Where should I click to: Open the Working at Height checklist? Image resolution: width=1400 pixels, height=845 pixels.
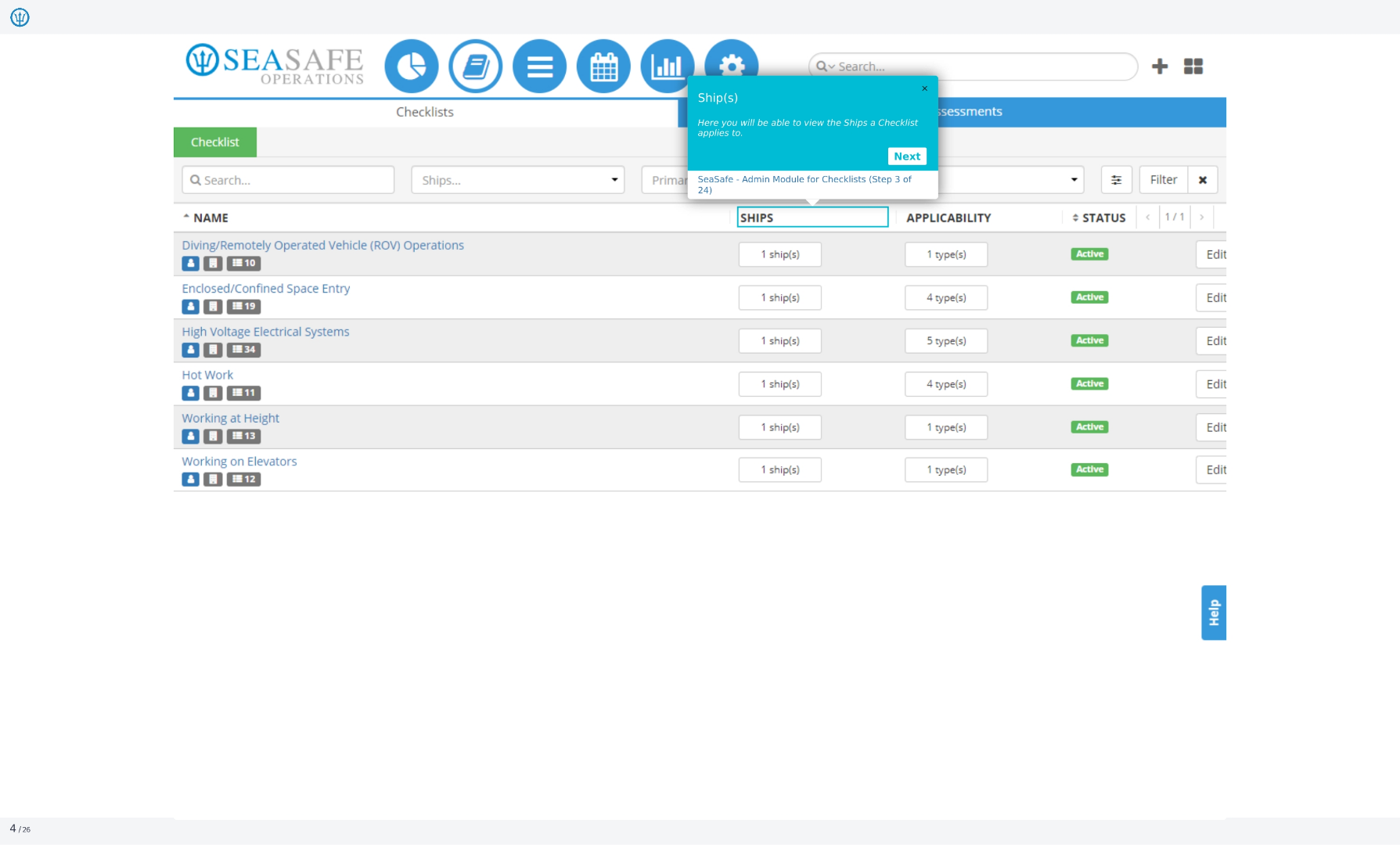(x=231, y=418)
